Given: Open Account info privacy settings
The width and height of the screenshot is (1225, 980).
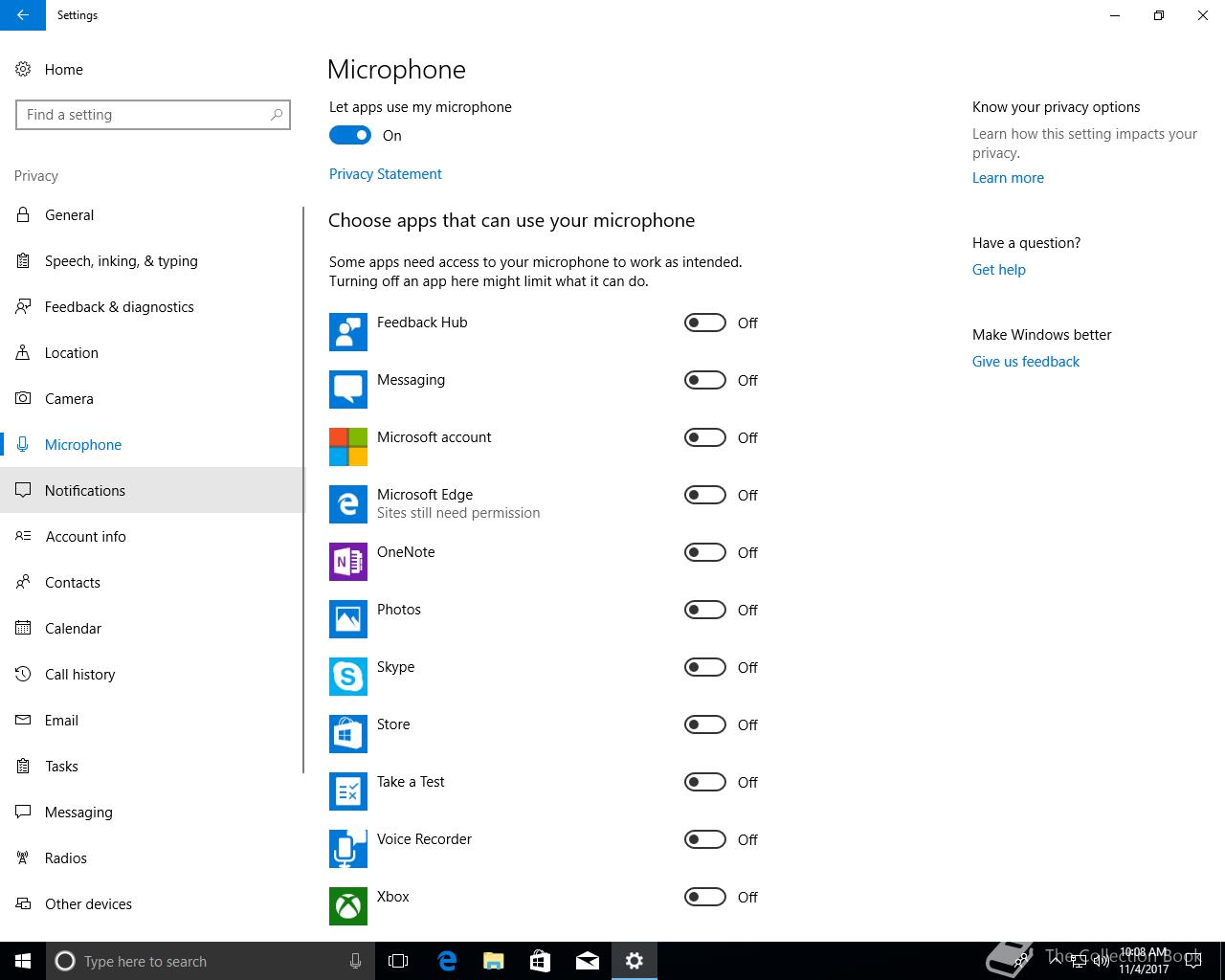Looking at the screenshot, I should (x=151, y=537).
